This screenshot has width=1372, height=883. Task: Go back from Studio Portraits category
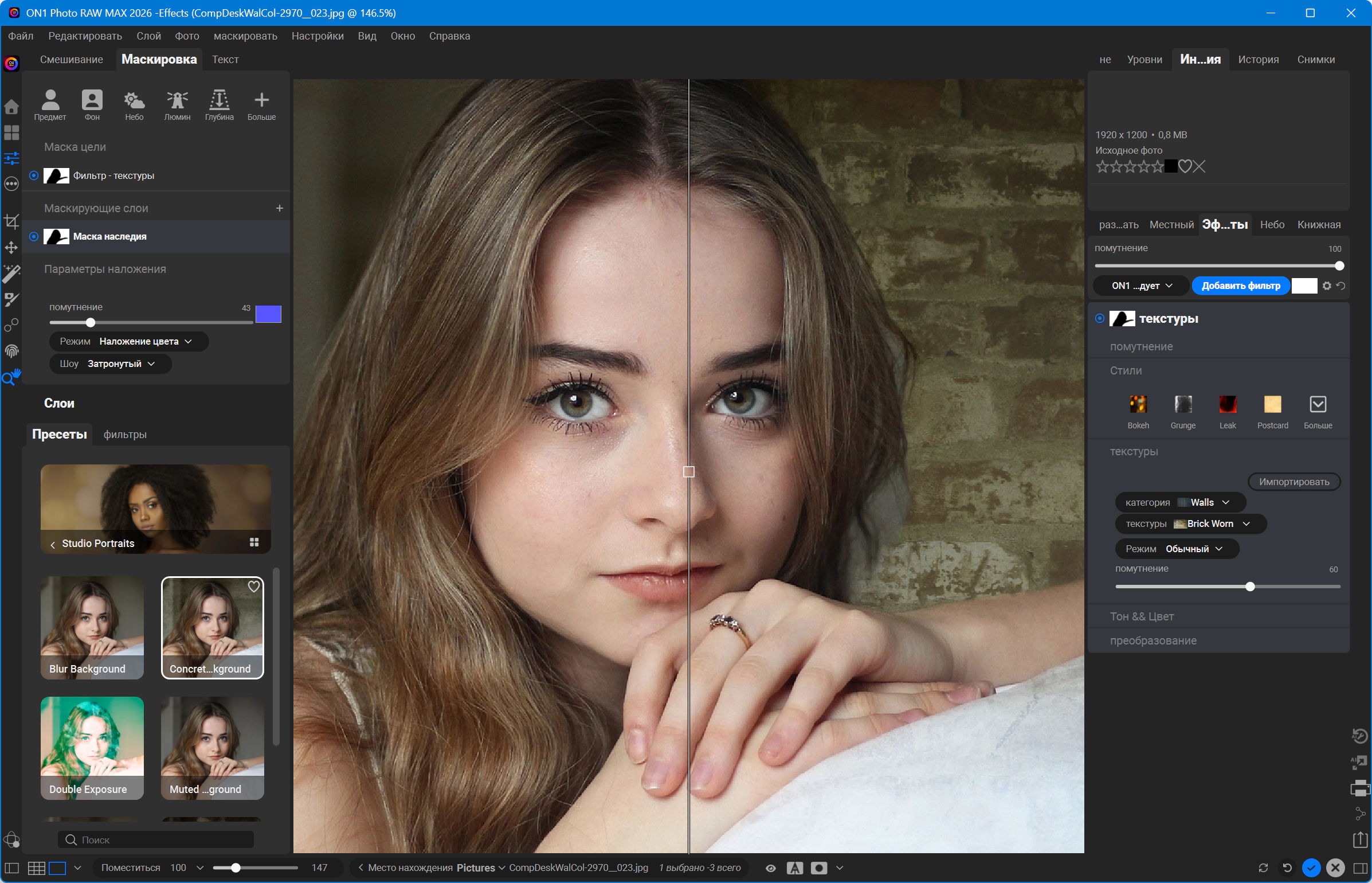point(53,544)
